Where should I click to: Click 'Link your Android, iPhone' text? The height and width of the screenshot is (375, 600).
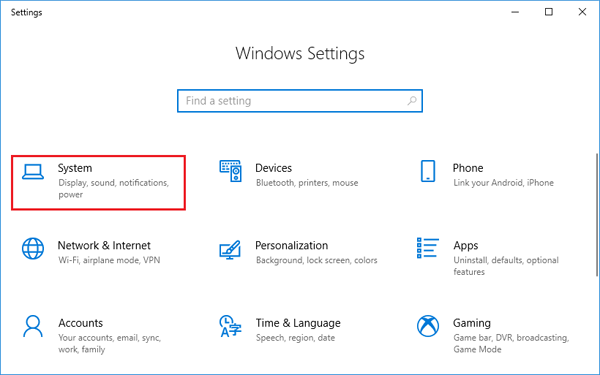point(503,183)
